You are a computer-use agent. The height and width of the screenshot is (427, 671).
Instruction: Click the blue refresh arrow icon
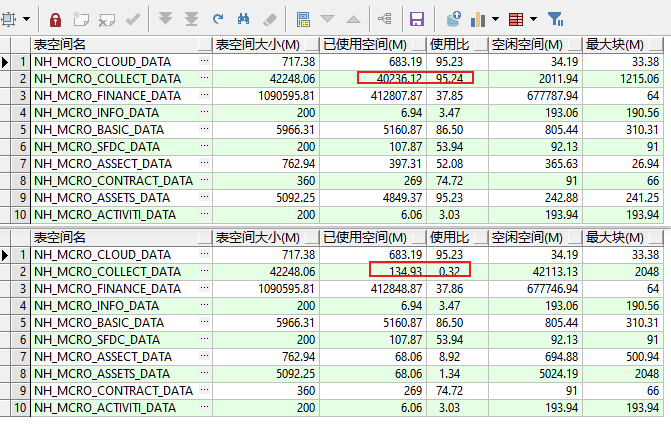(218, 19)
